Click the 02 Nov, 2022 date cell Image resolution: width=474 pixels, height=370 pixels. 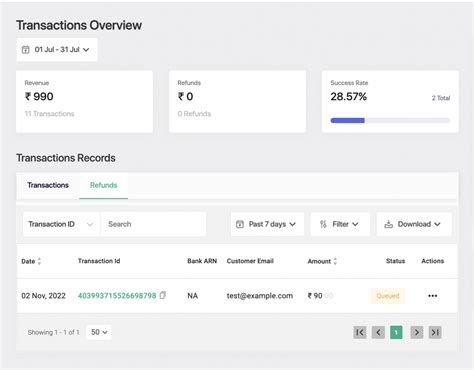44,296
